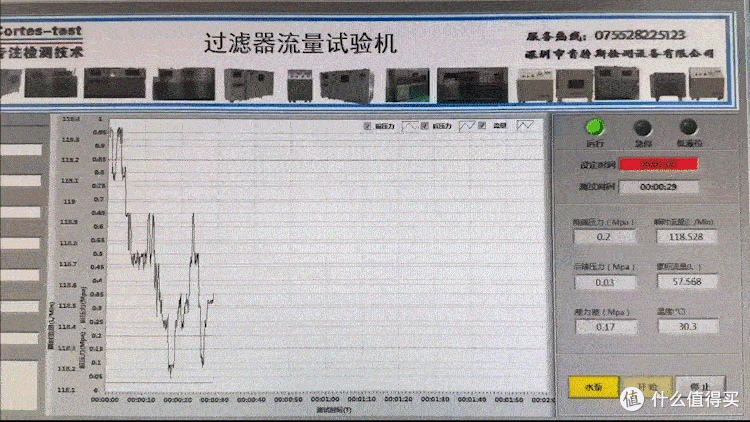The width and height of the screenshot is (750, 422).
Task: Toggle the 后压力 rear pressure curve checkbox
Action: (x=424, y=126)
